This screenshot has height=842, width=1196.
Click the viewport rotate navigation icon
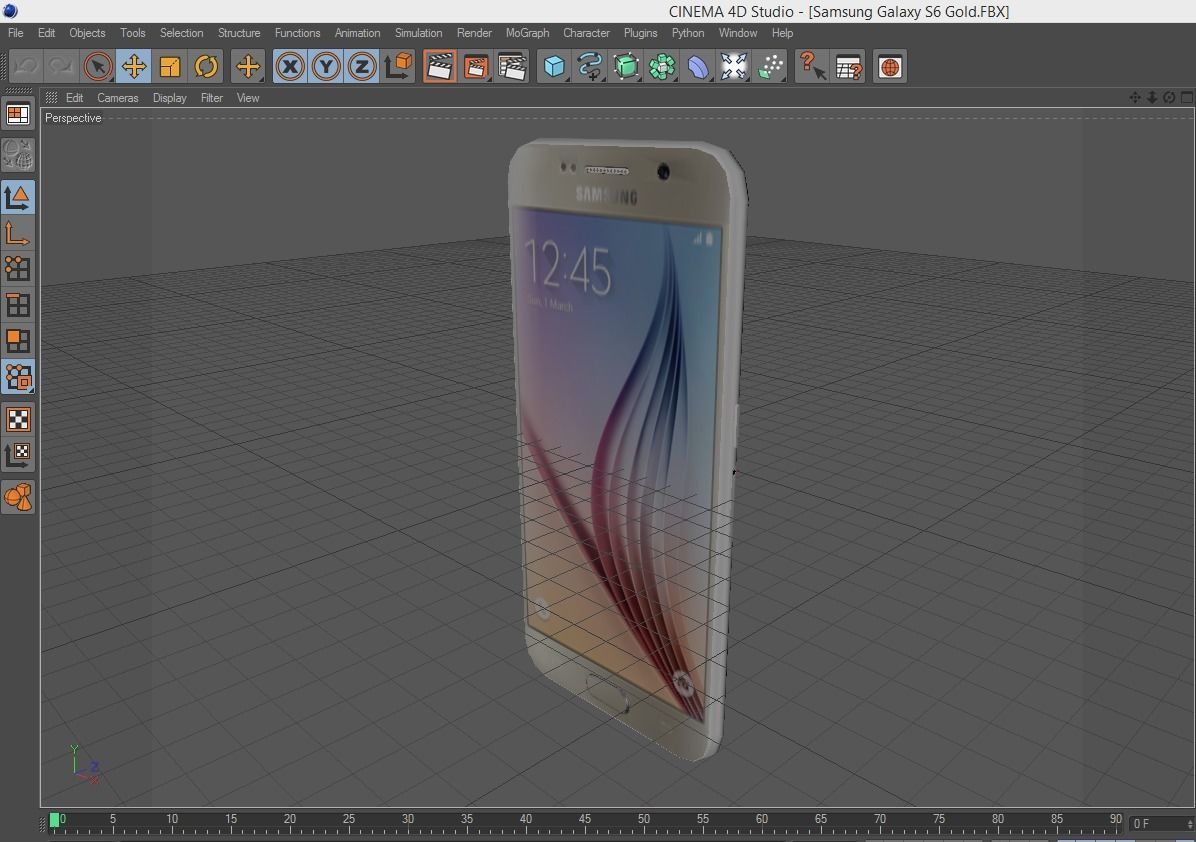[x=1169, y=97]
